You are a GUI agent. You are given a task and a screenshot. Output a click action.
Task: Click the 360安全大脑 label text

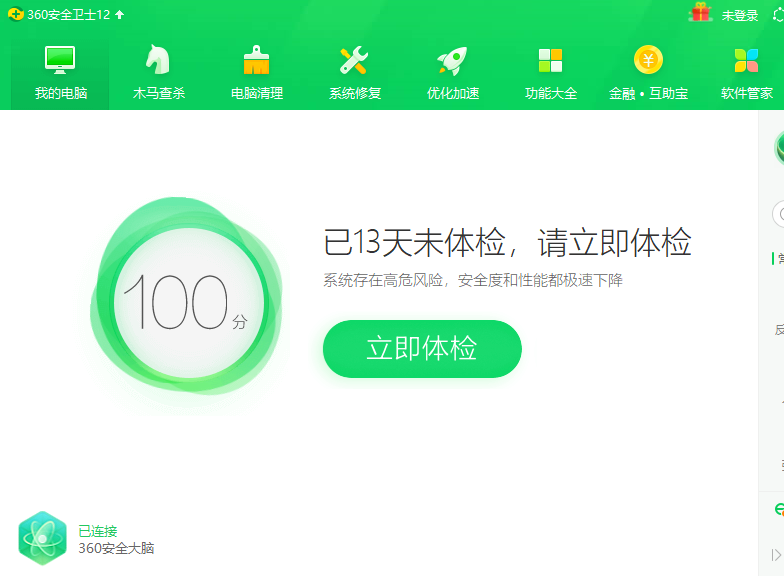(x=116, y=548)
